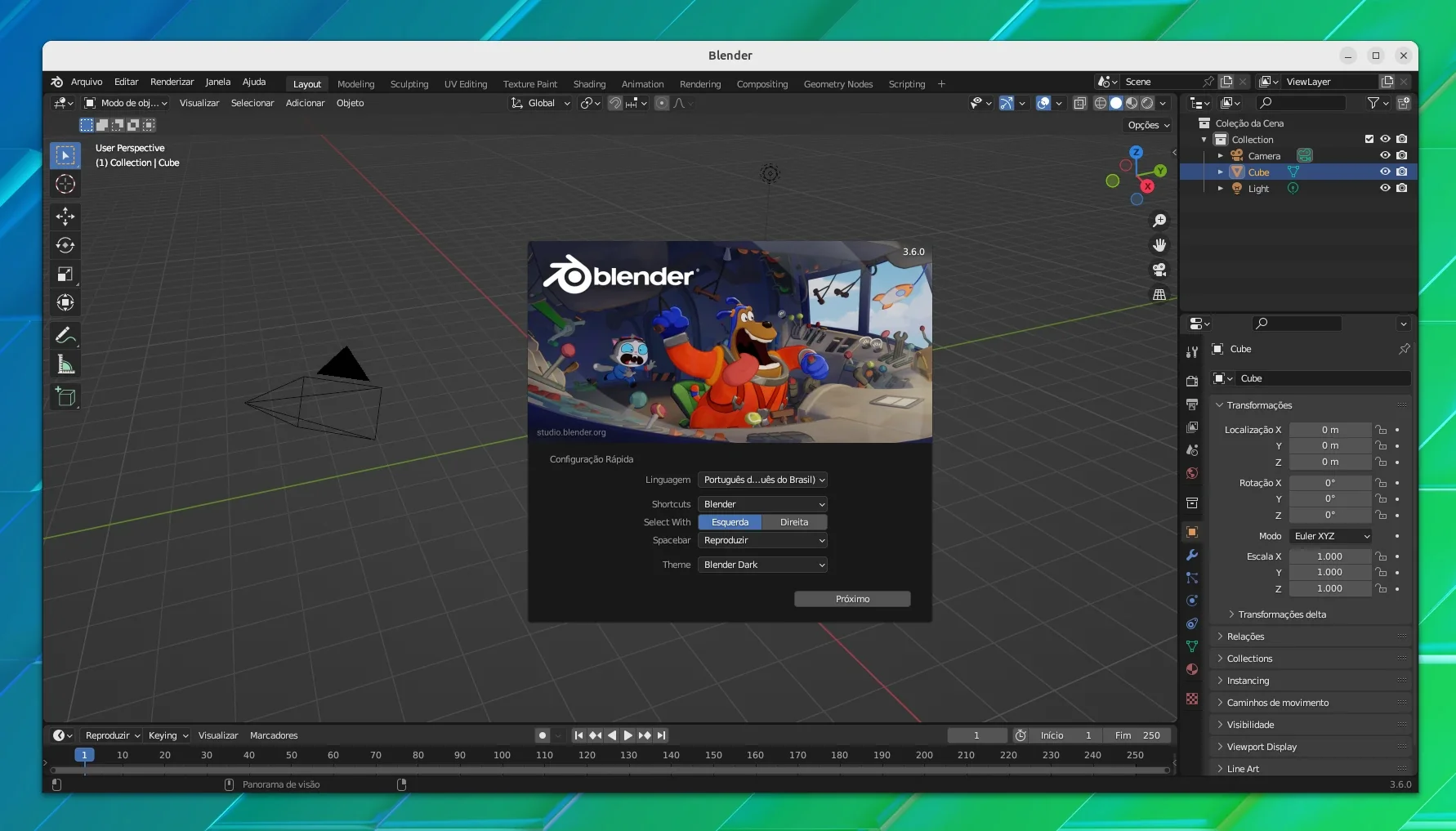Play the animation forward
This screenshot has width=1456, height=831.
[628, 735]
